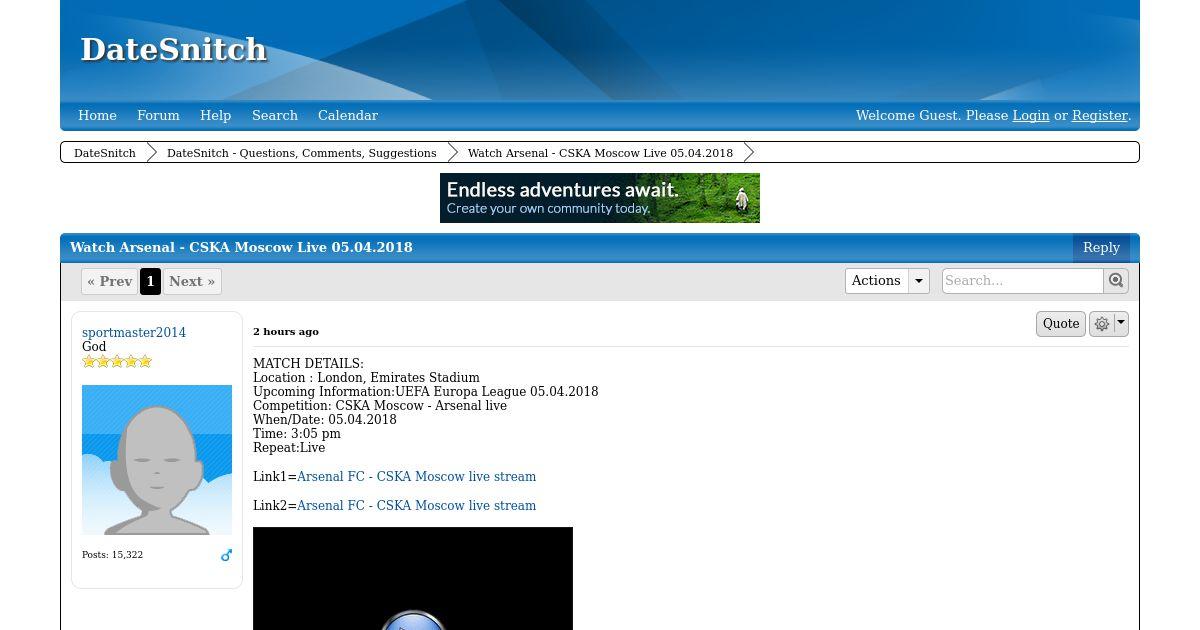Click 'Competition: CSKA Moscow - Arsenal live' line
This screenshot has width=1200, height=630.
[380, 406]
